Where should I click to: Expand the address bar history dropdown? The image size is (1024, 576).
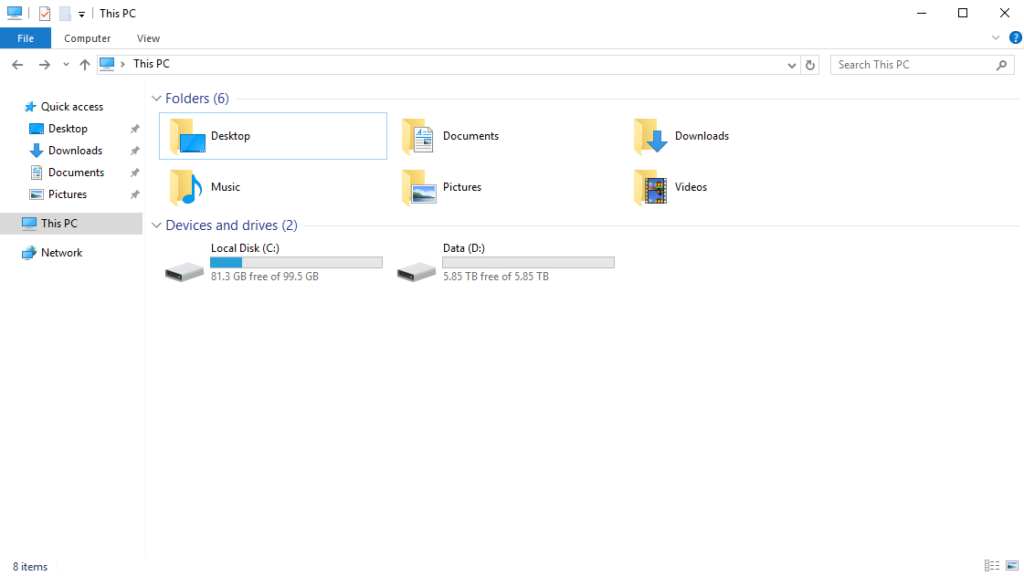click(792, 65)
